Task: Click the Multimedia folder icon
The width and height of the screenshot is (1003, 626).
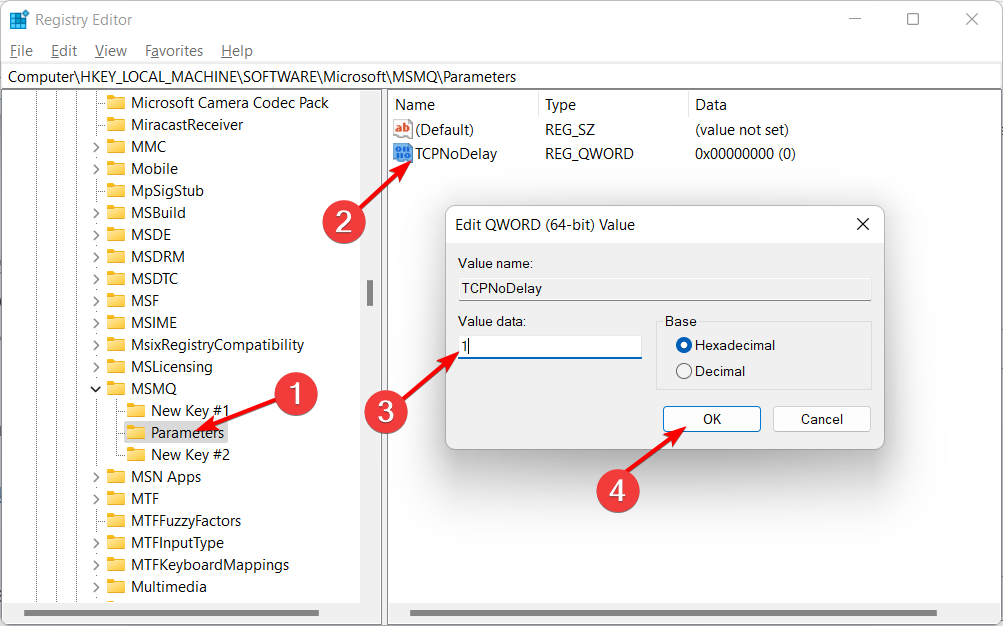Action: click(x=116, y=587)
